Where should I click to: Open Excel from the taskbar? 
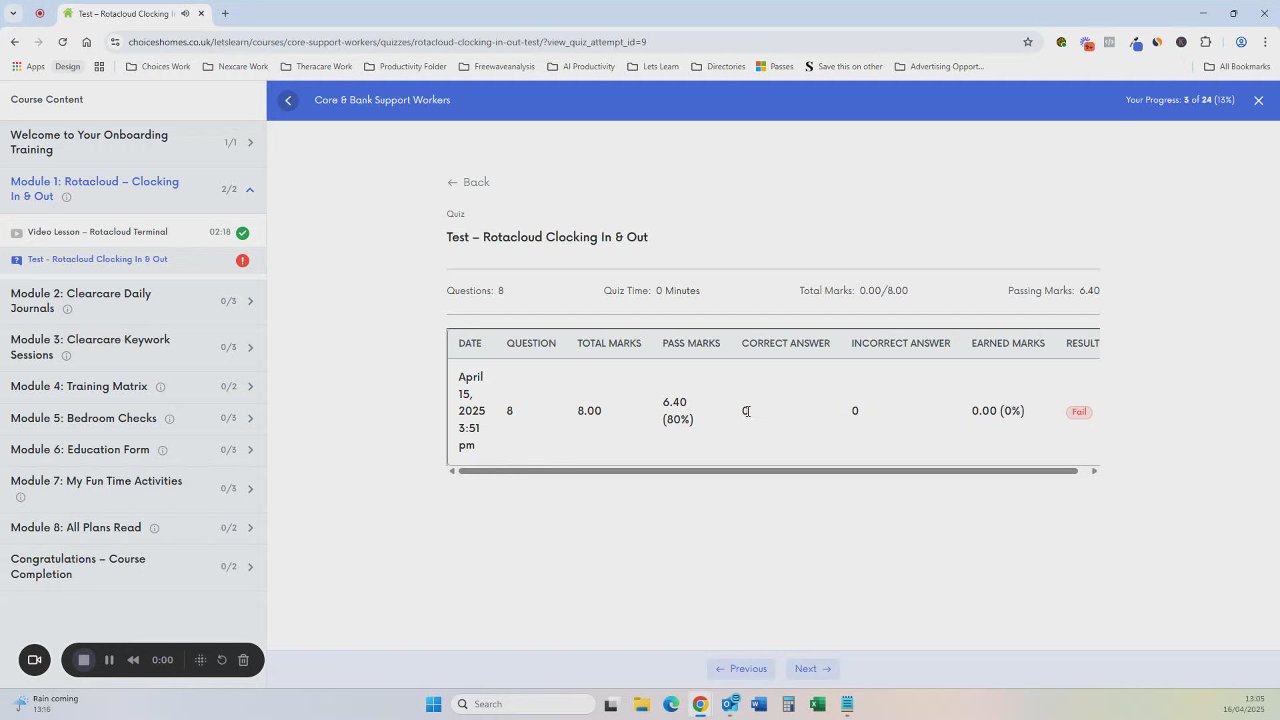pos(817,704)
